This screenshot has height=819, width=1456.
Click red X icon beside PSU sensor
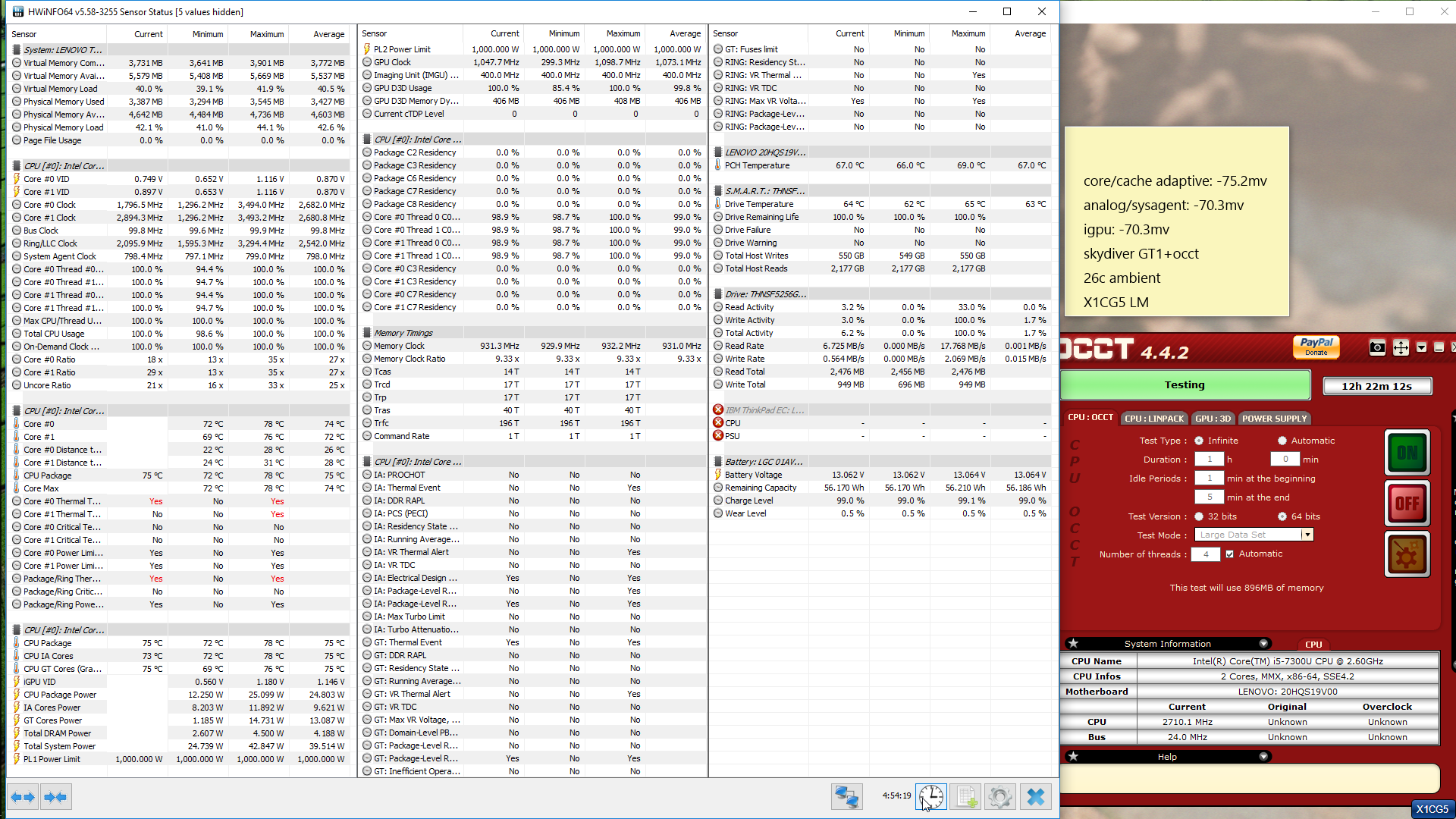pyautogui.click(x=718, y=435)
